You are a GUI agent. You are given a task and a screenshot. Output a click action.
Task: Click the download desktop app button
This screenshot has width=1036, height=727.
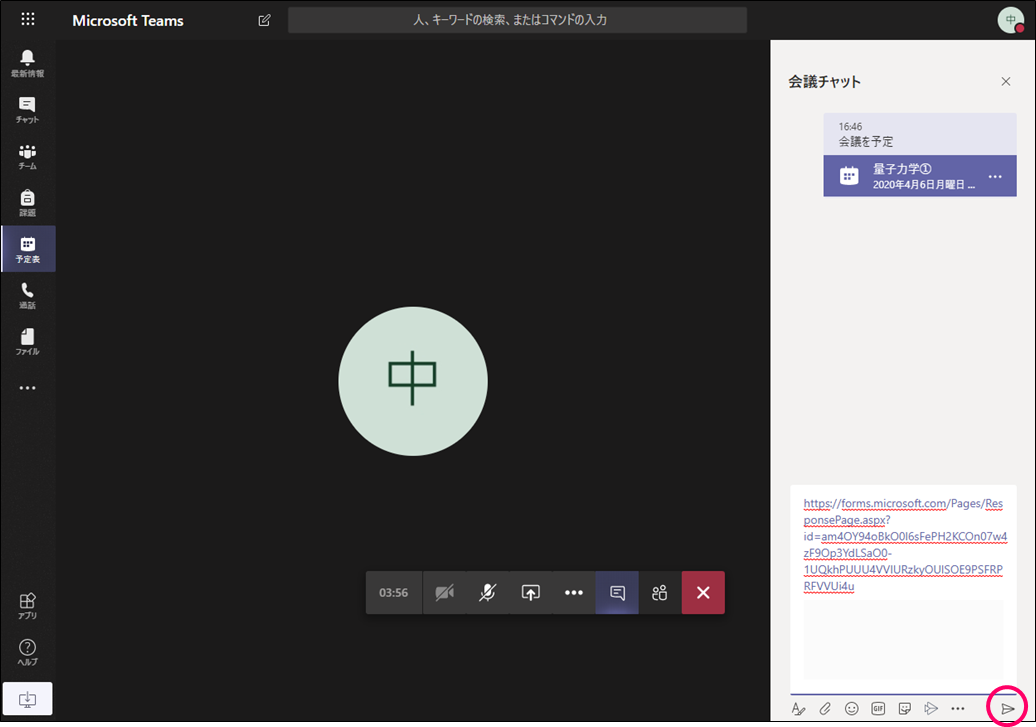28,699
